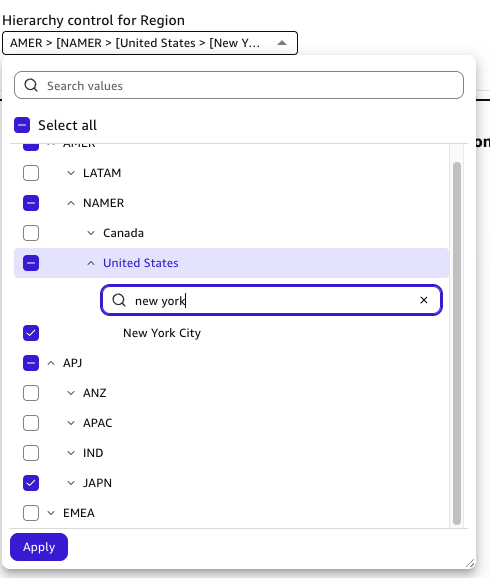Clear the 'new york' search field
The height and width of the screenshot is (578, 490).
coord(424,300)
